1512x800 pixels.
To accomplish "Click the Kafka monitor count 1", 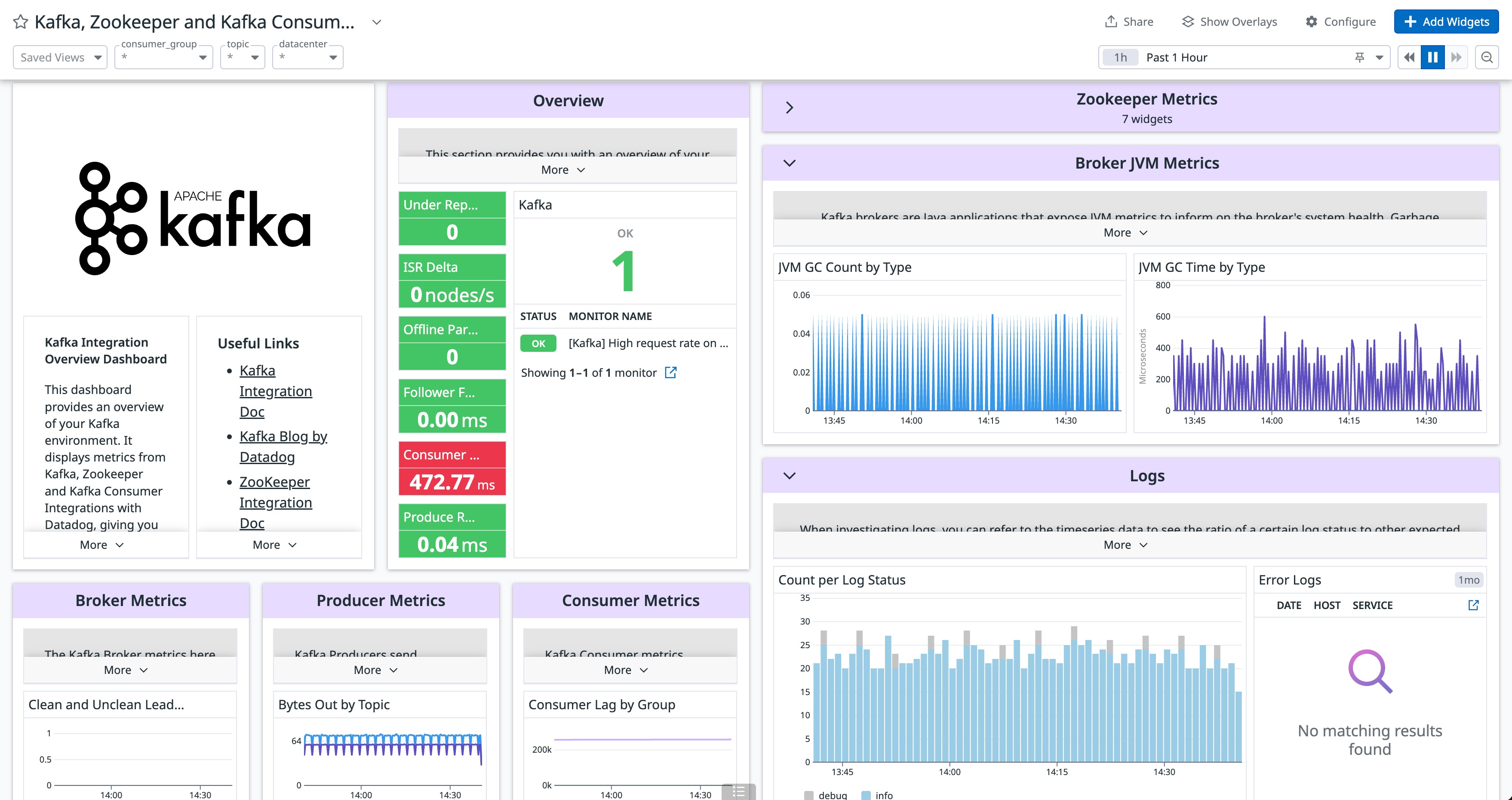I will coord(624,271).
